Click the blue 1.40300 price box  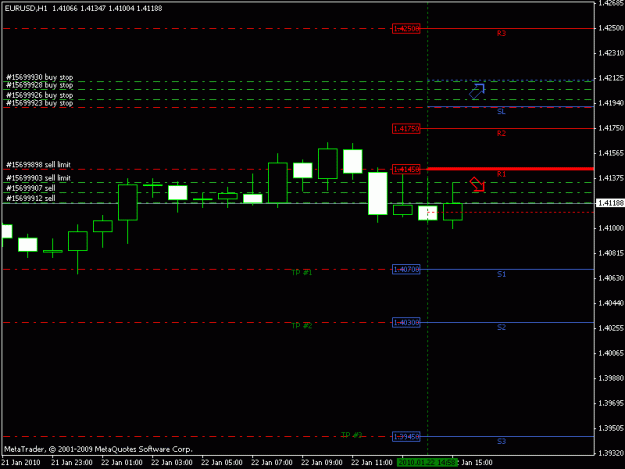coord(406,323)
